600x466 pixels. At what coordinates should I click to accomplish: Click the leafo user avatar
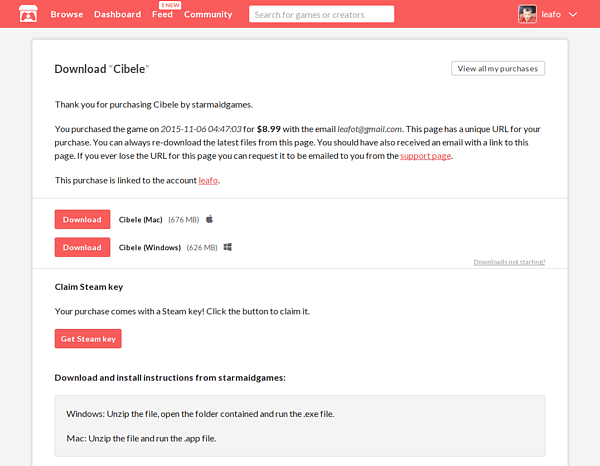pos(527,14)
